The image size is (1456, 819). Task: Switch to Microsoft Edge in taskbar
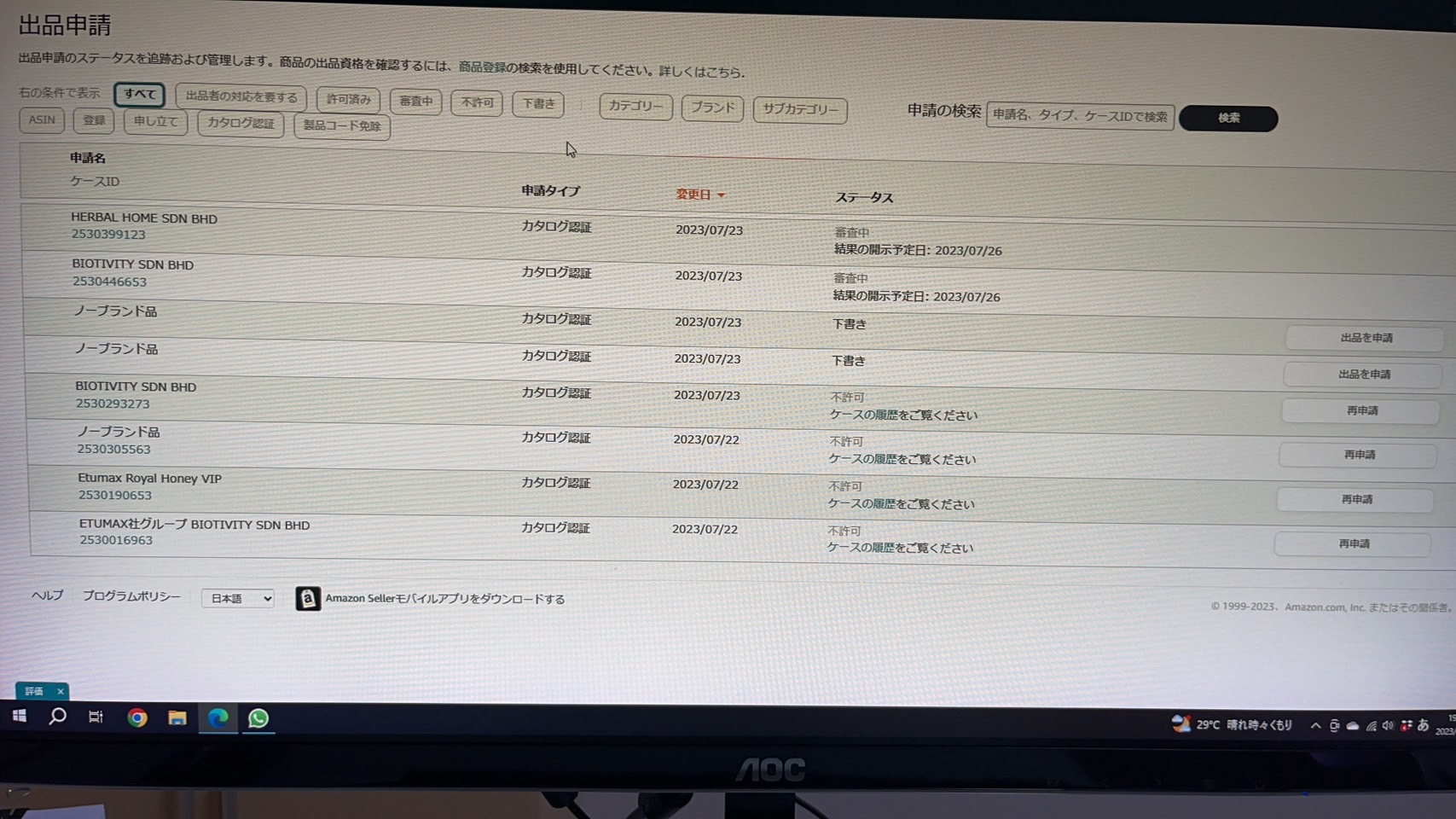point(218,718)
